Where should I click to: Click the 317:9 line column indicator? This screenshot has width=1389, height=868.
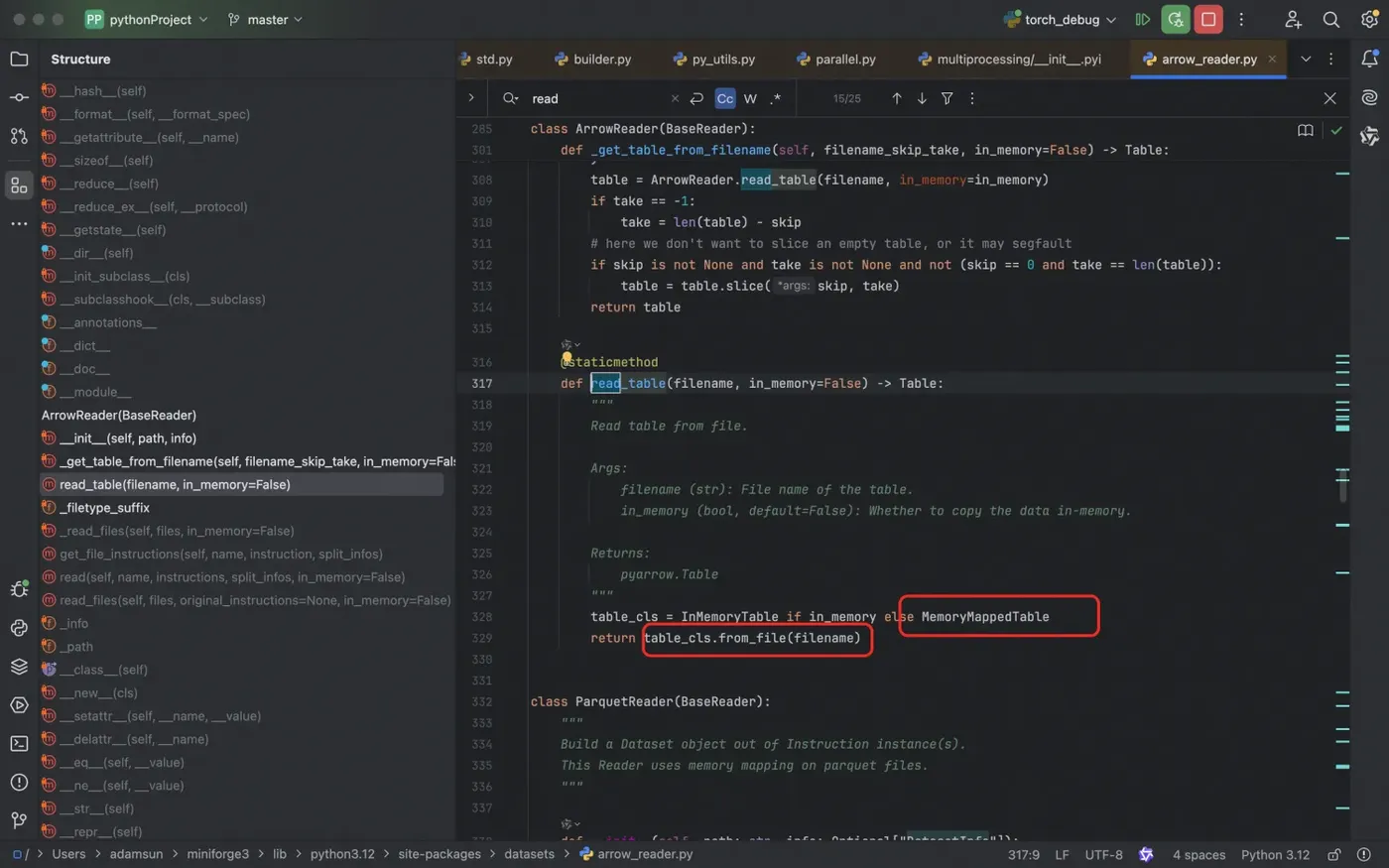click(1024, 854)
